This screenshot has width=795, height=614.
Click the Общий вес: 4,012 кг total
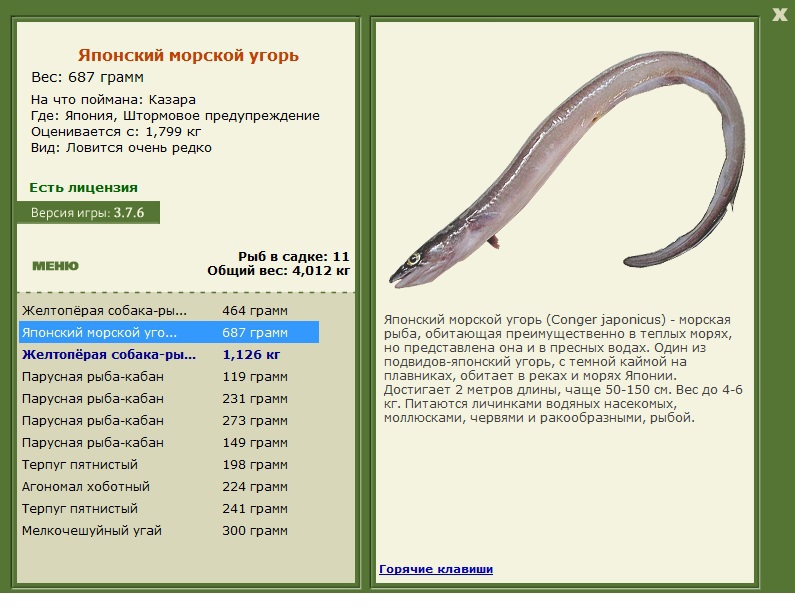tap(278, 271)
